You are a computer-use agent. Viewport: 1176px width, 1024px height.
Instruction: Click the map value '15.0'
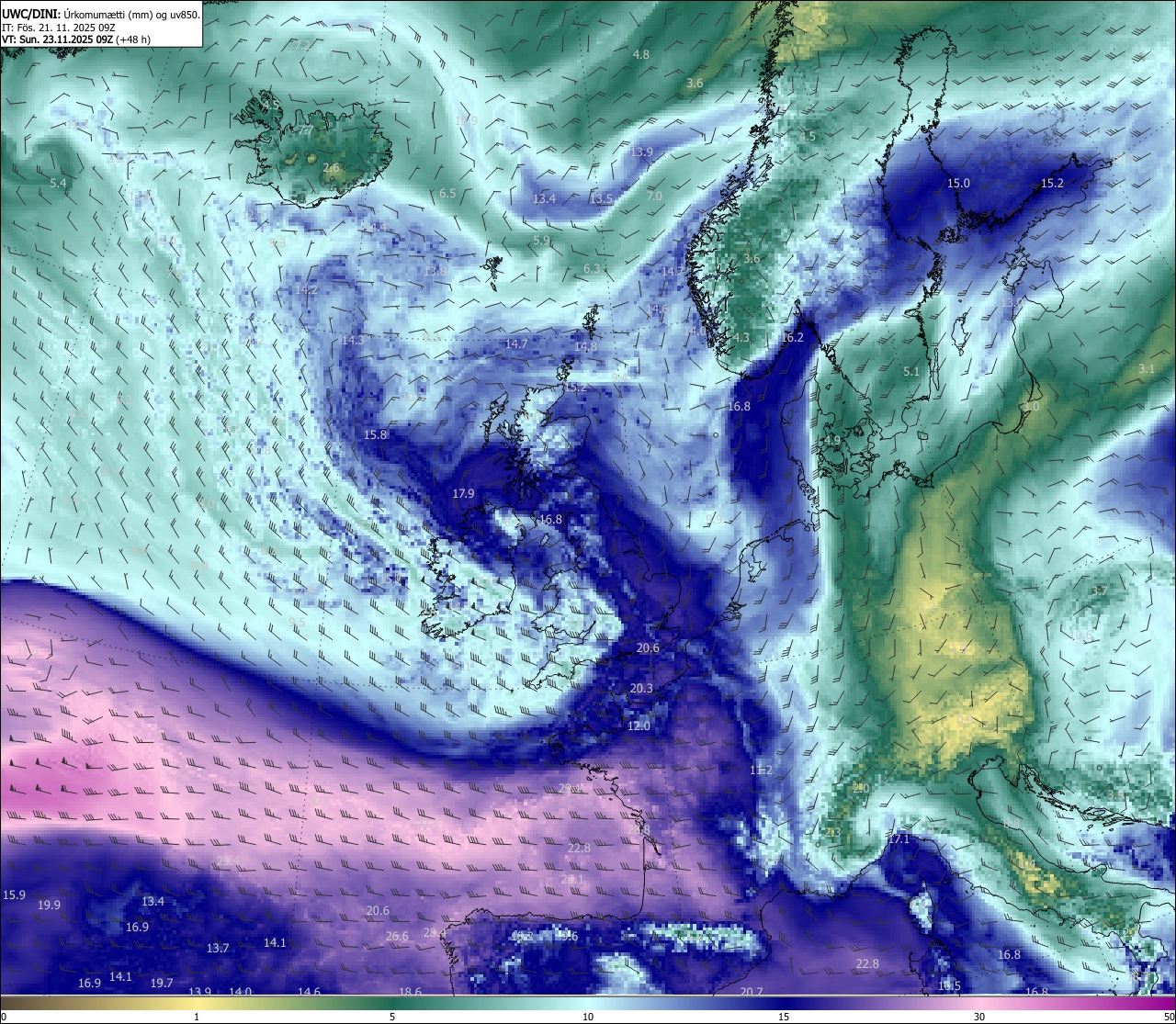(959, 184)
